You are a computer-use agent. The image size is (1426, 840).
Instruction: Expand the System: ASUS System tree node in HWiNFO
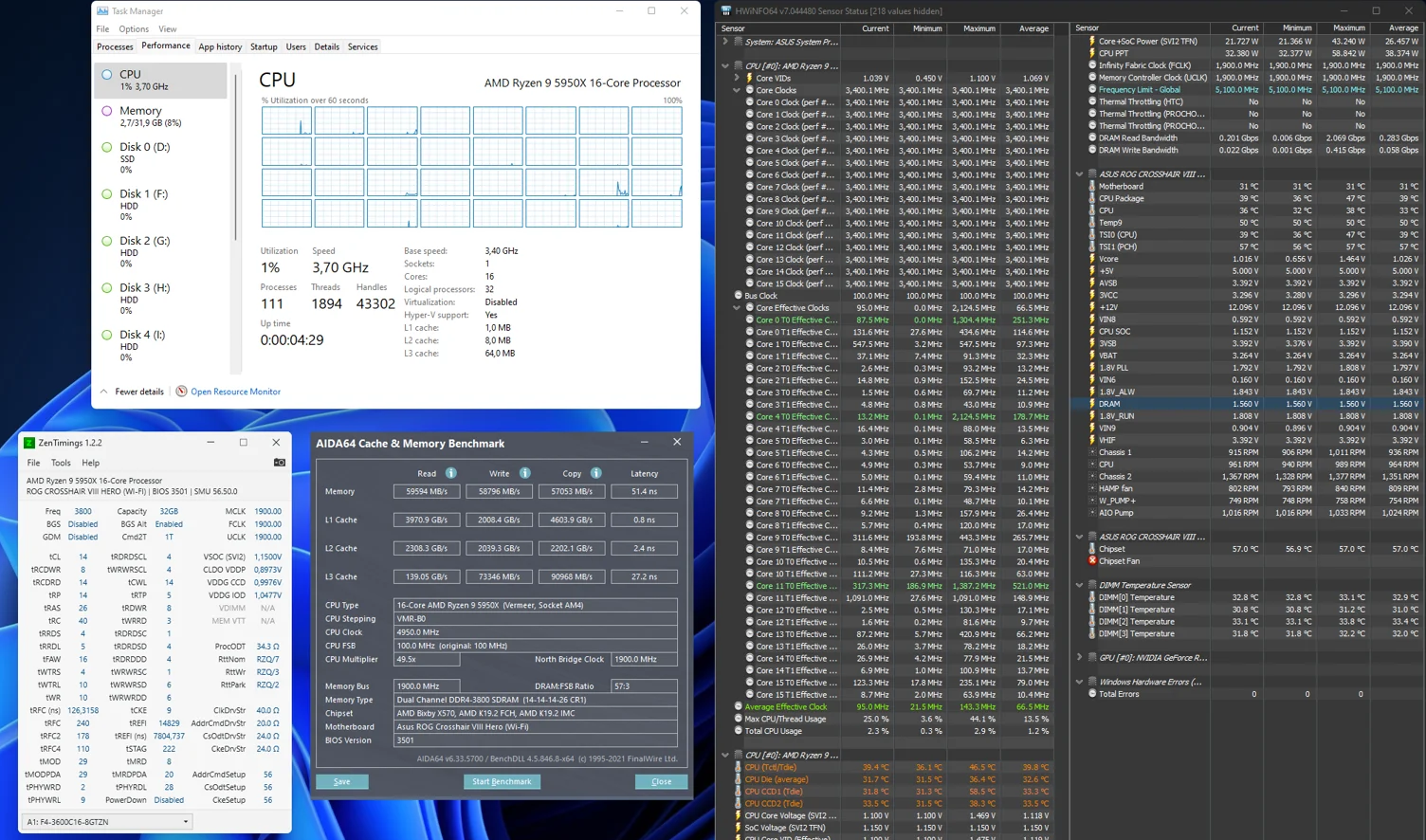click(x=725, y=42)
